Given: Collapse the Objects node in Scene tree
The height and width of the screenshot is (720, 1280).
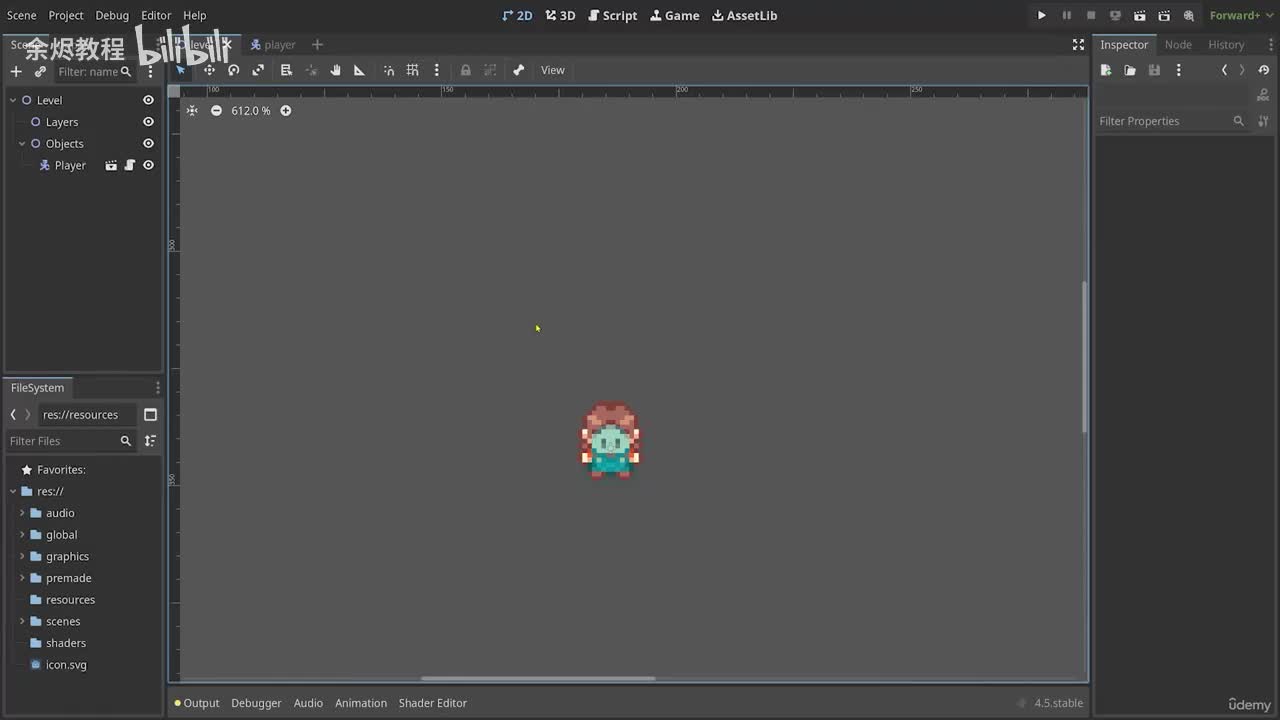Looking at the screenshot, I should click(22, 144).
